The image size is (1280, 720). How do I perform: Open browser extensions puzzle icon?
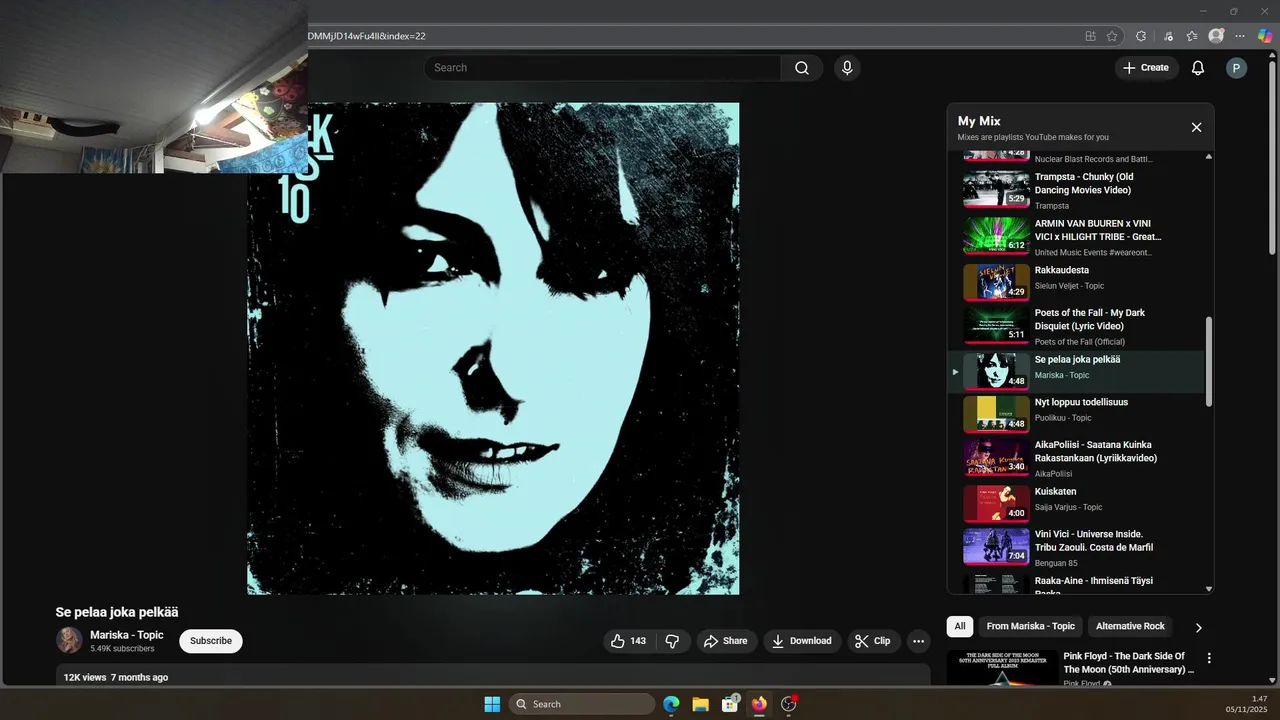(x=1141, y=36)
